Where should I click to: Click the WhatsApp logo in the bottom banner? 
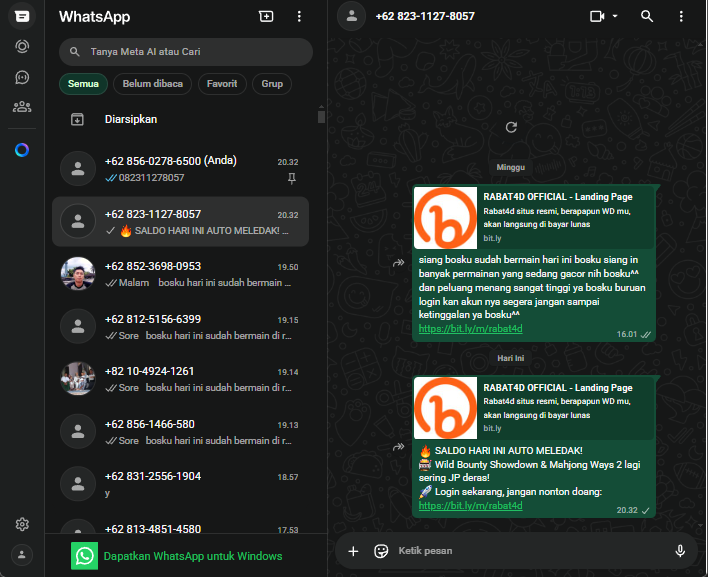point(84,556)
